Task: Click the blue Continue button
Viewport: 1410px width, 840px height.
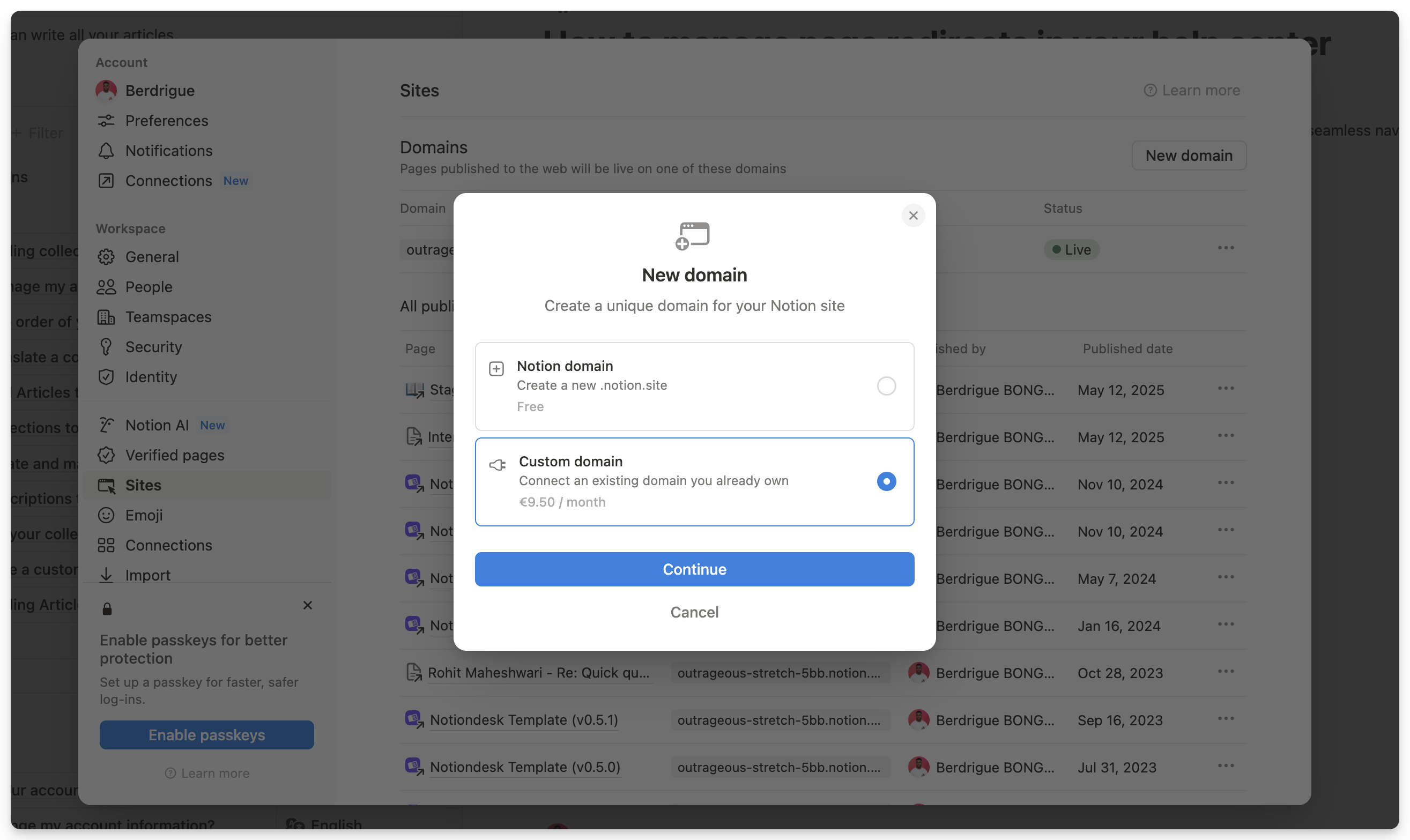Action: click(x=694, y=569)
